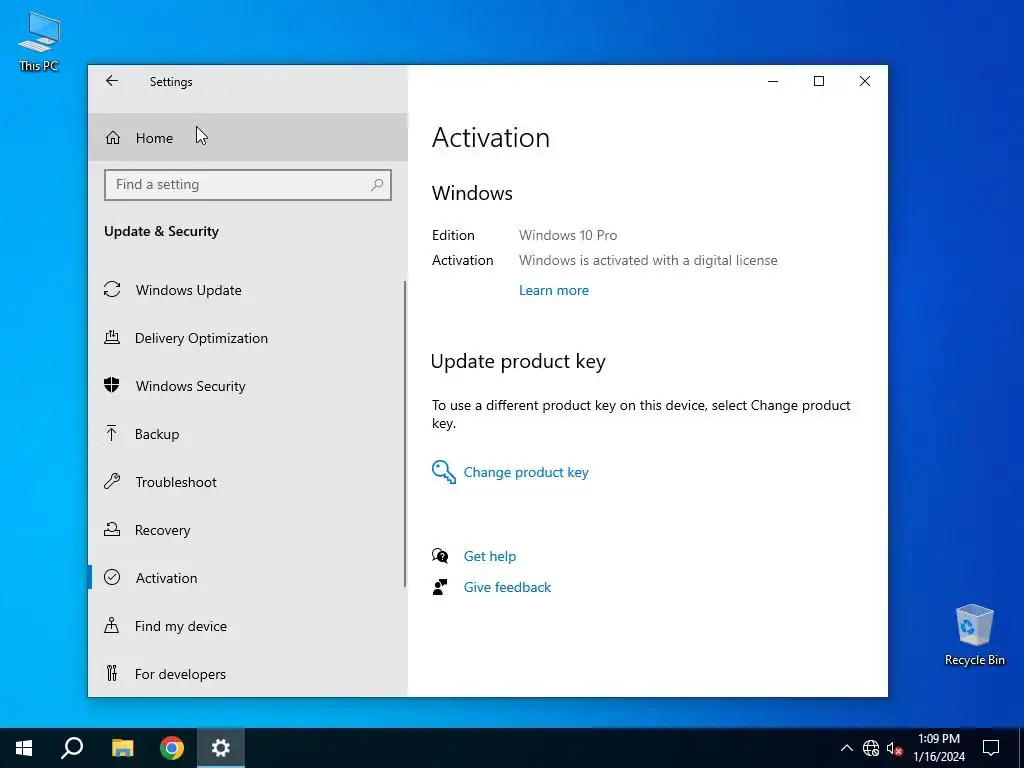Click the Delivery Optimization icon
This screenshot has height=768, width=1024.
point(112,338)
